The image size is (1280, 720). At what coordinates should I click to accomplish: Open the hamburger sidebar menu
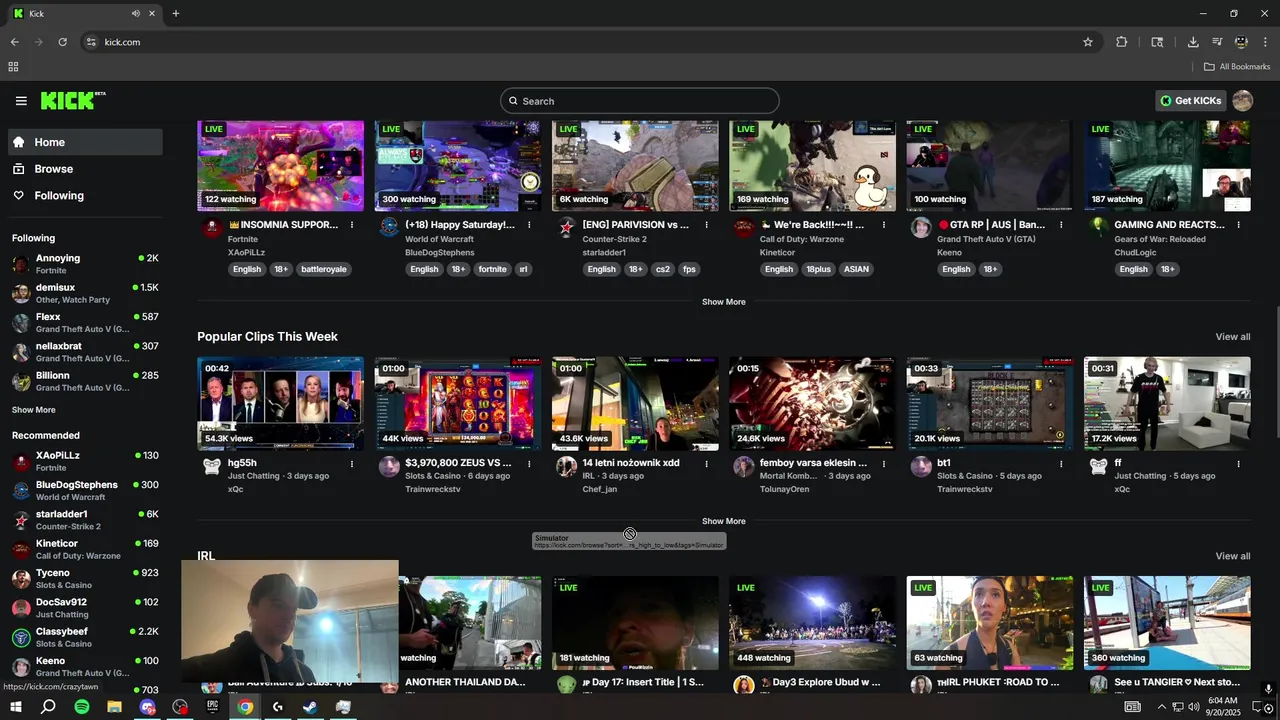pyautogui.click(x=21, y=101)
